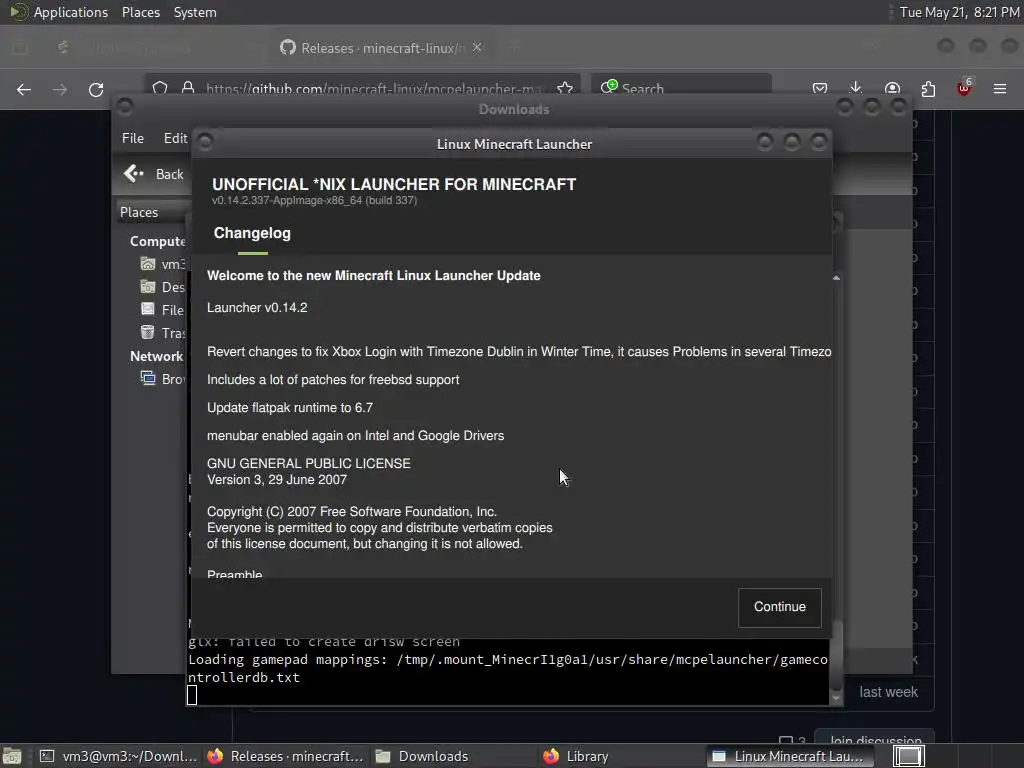1024x768 pixels.
Task: Click 'GNU GENERAL PUBLIC LICENSE' heading text
Action: 309,464
